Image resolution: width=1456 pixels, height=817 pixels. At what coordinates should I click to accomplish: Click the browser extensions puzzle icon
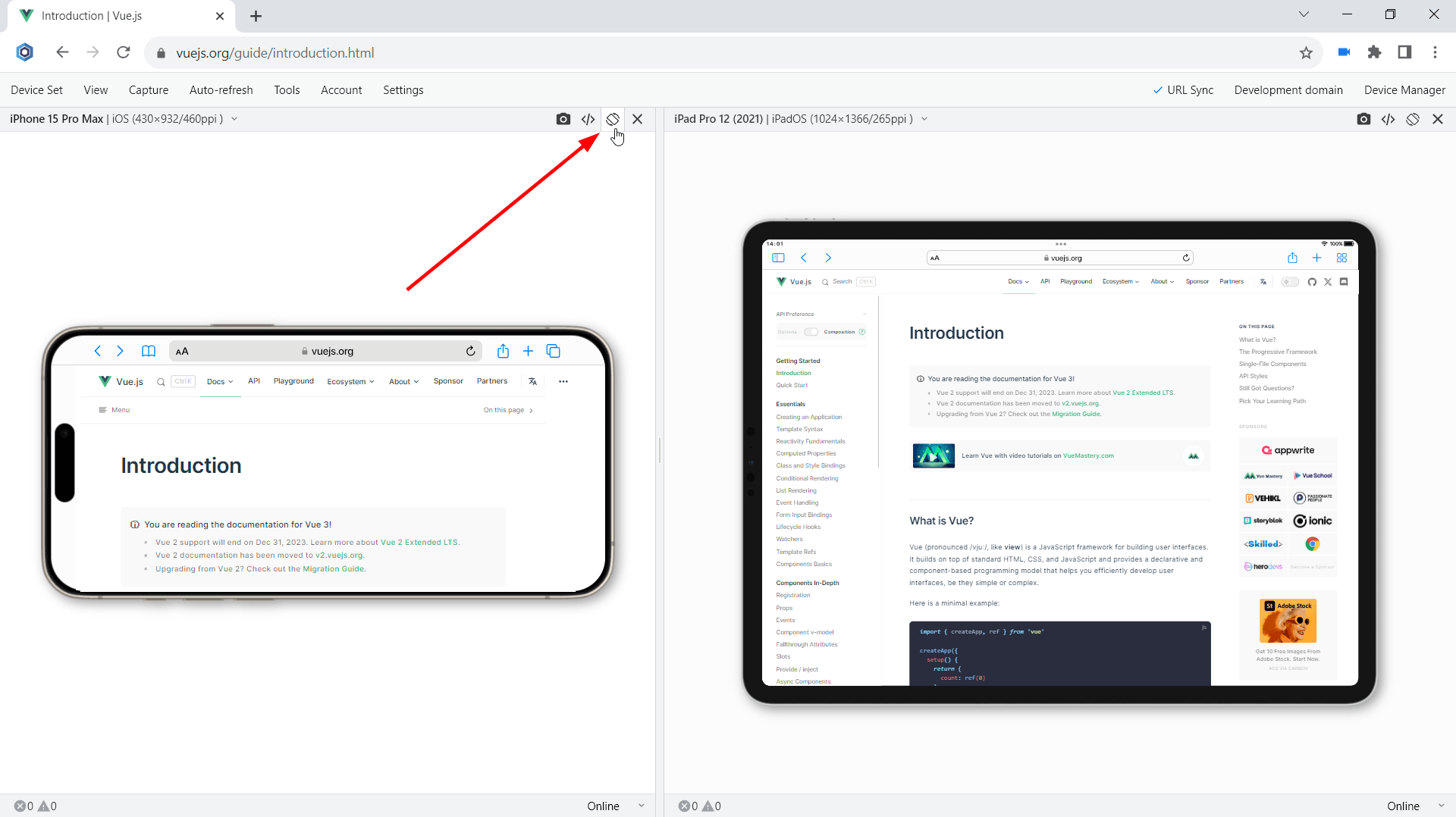[x=1374, y=52]
